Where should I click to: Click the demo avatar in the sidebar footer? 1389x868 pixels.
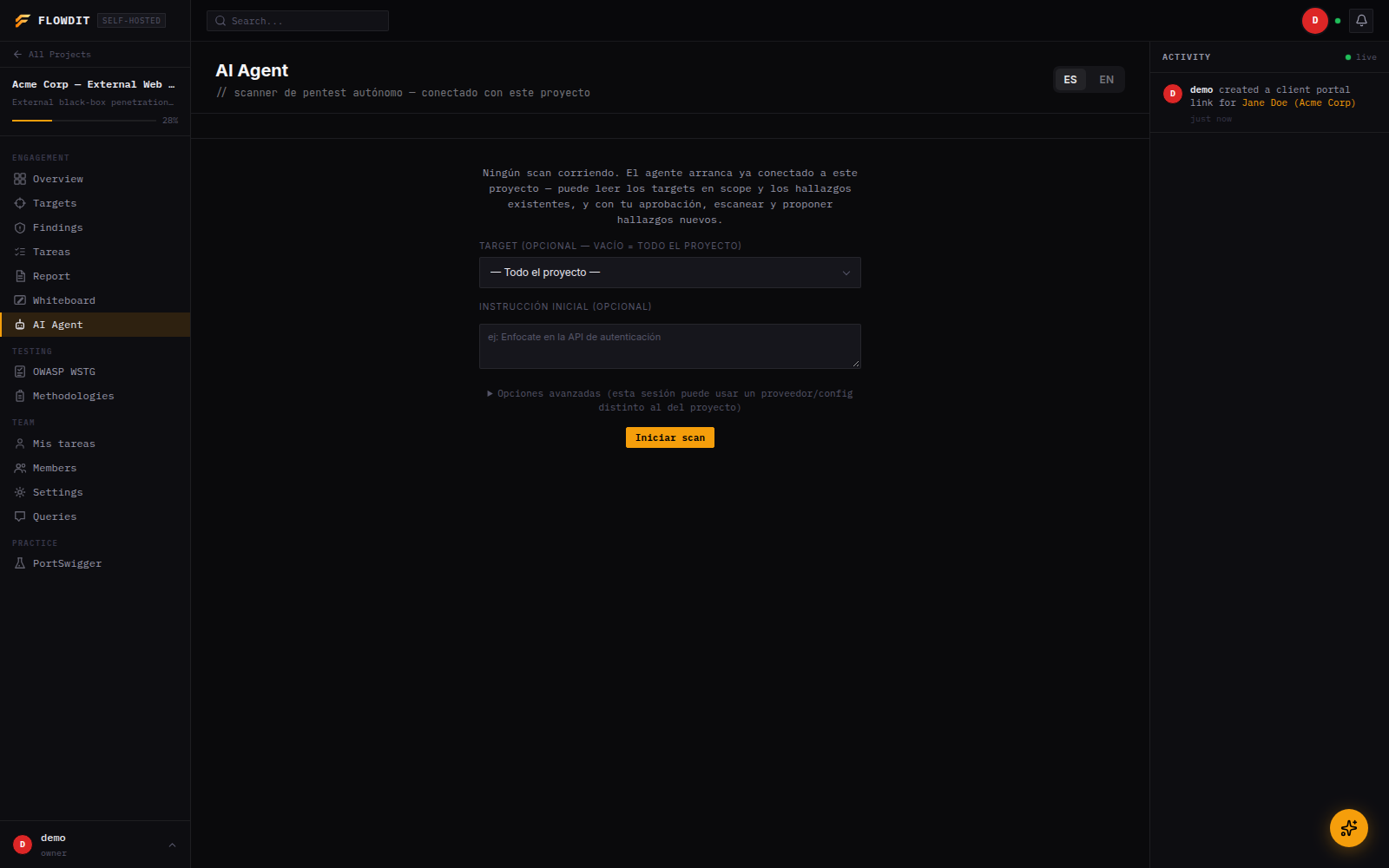[23, 845]
